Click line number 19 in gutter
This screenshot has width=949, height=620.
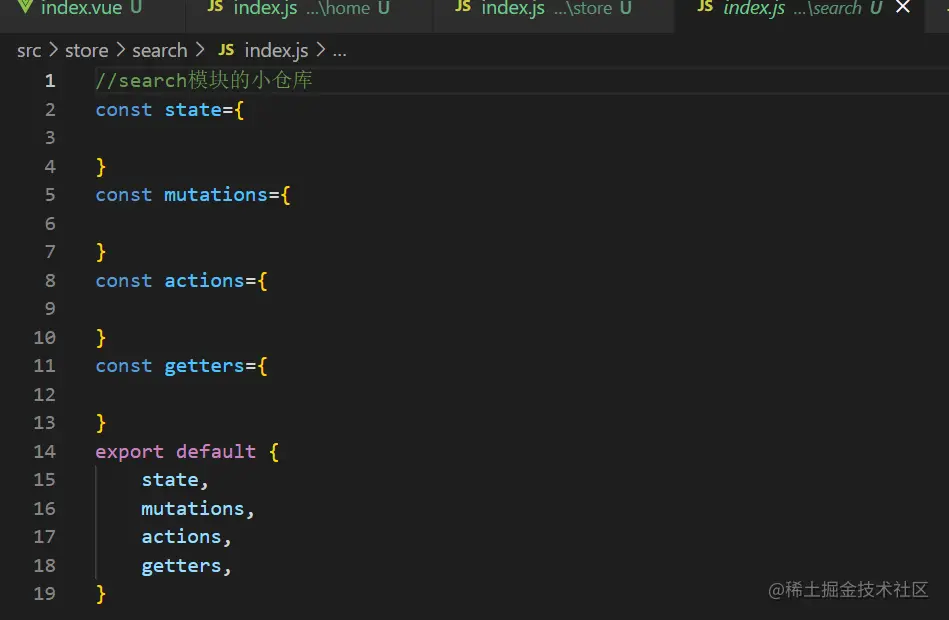point(45,593)
